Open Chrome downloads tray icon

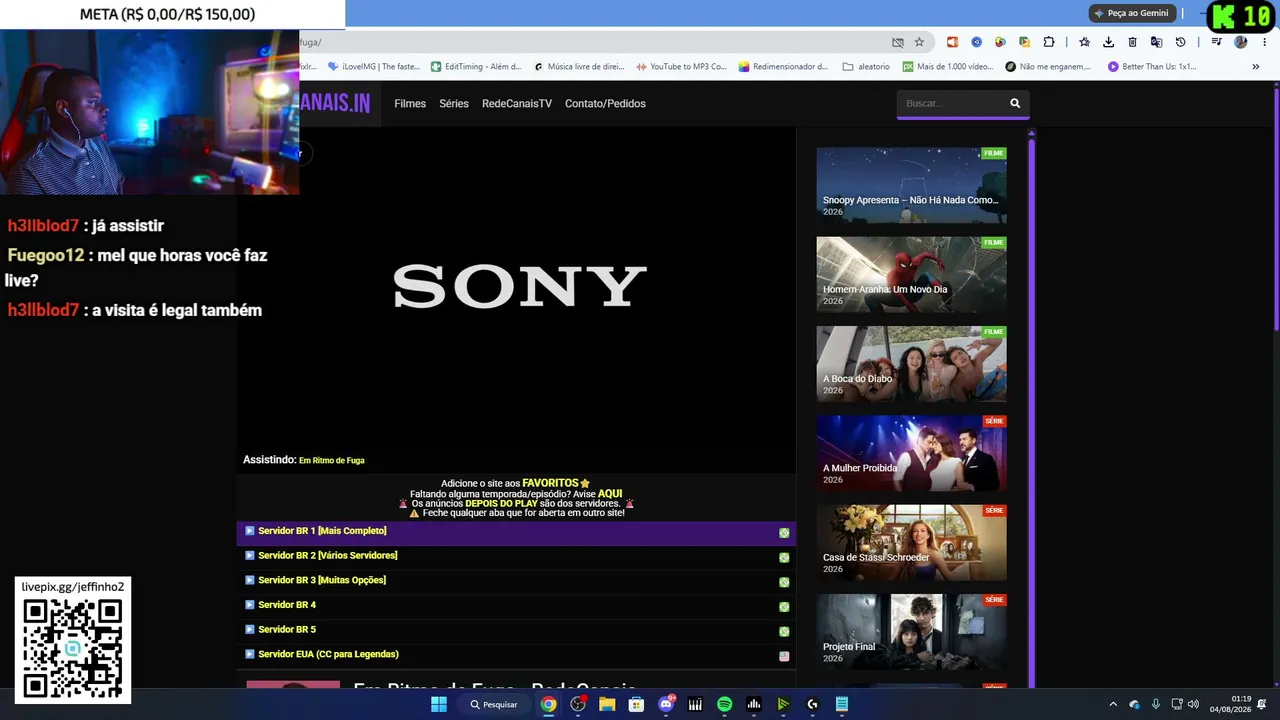(x=1108, y=42)
